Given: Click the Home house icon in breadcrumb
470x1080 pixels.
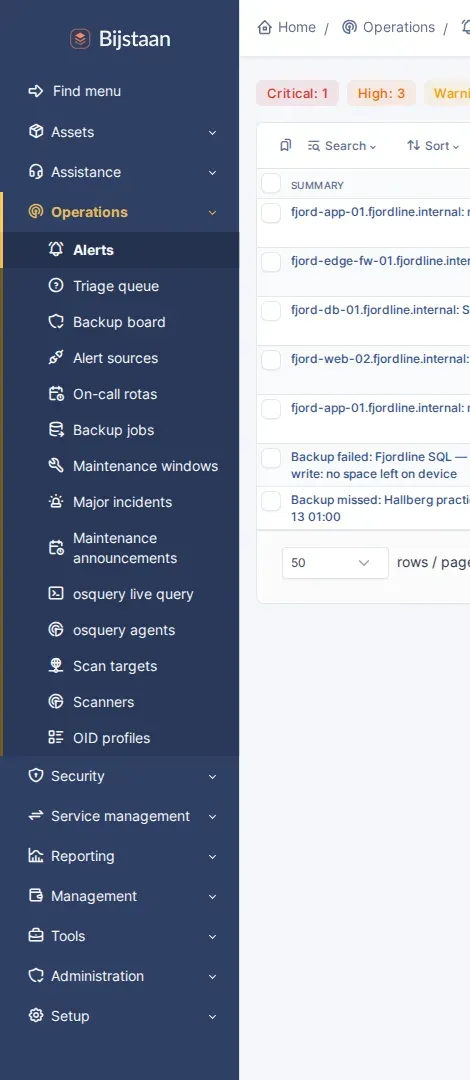Looking at the screenshot, I should tap(265, 27).
